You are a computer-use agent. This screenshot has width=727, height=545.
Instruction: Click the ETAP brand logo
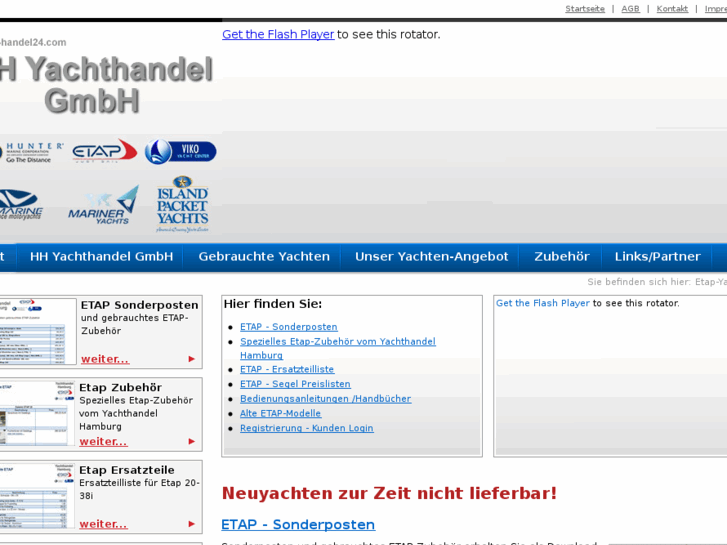tap(105, 151)
